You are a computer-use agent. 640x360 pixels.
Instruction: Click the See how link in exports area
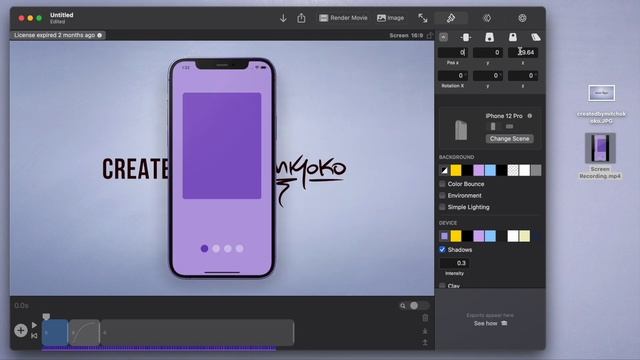click(x=490, y=323)
